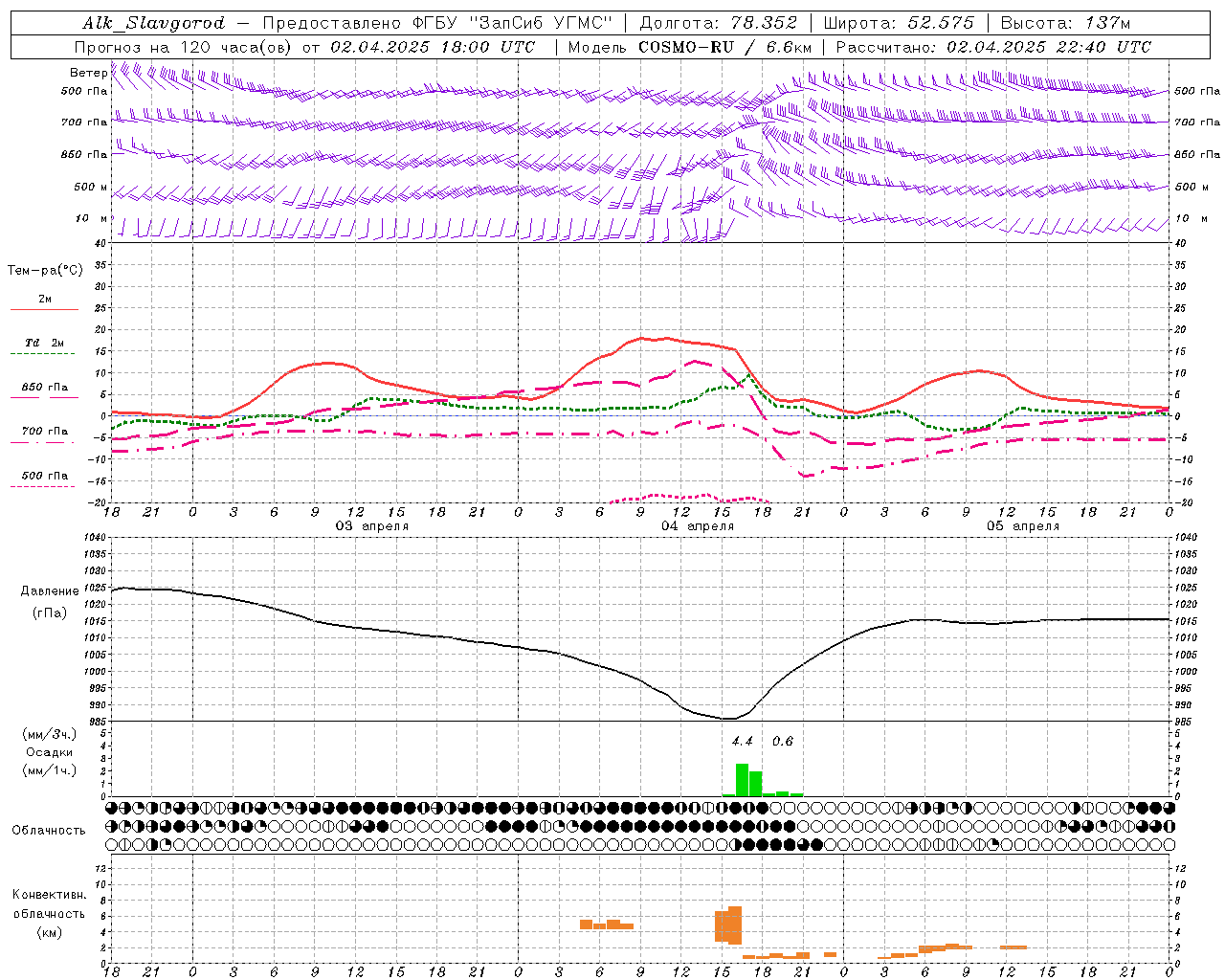
Task: Click the 0.6 precipitation total value
Action: tap(783, 742)
